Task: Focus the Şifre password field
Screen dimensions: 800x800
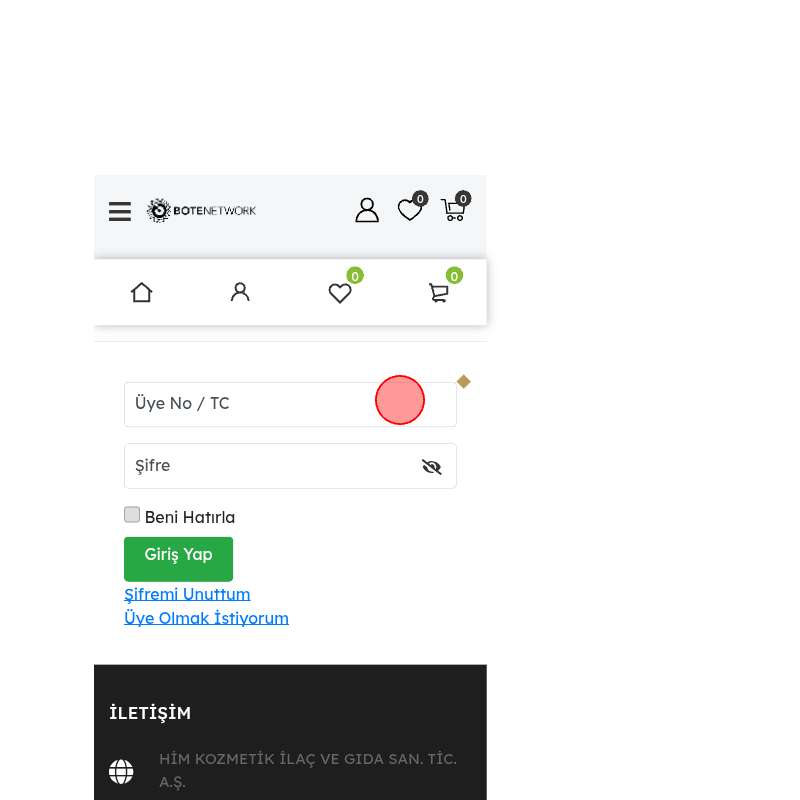Action: pos(290,466)
